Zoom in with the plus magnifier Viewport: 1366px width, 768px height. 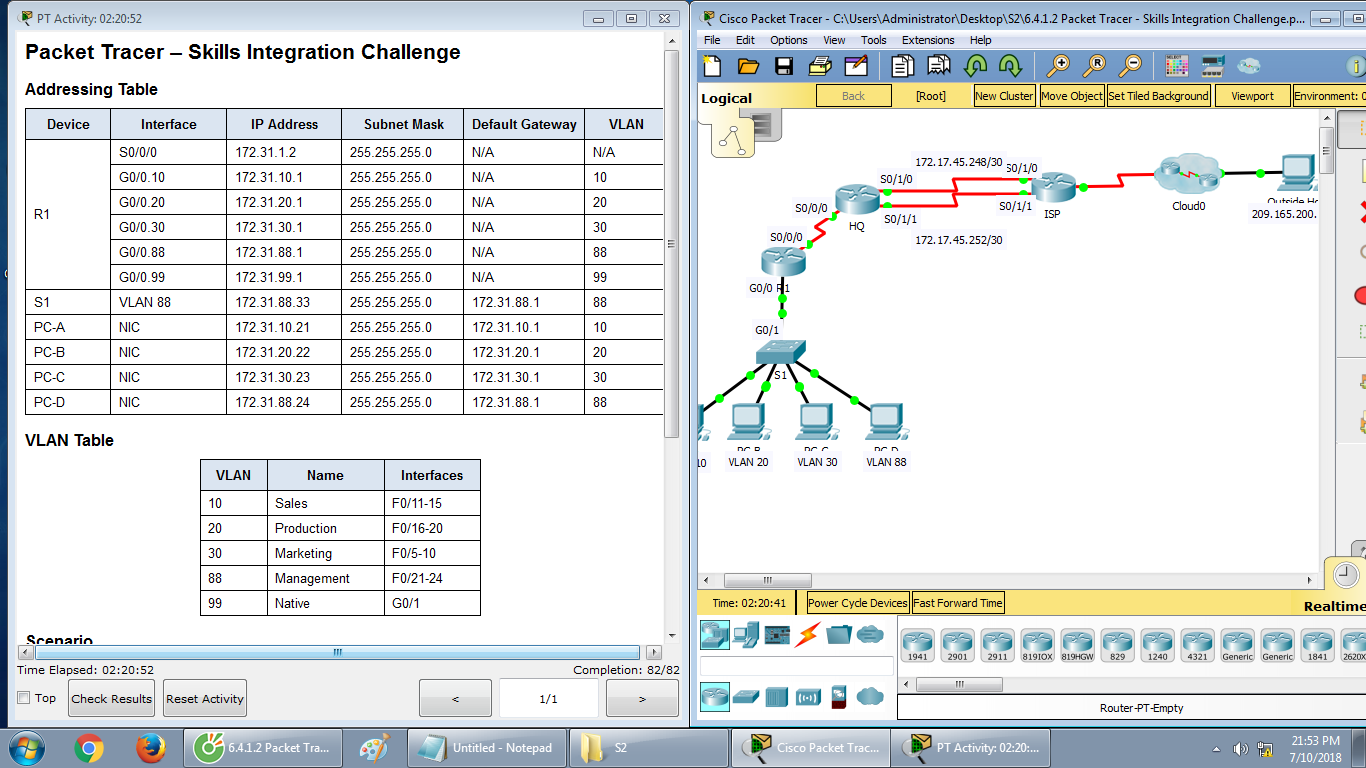pos(1058,66)
